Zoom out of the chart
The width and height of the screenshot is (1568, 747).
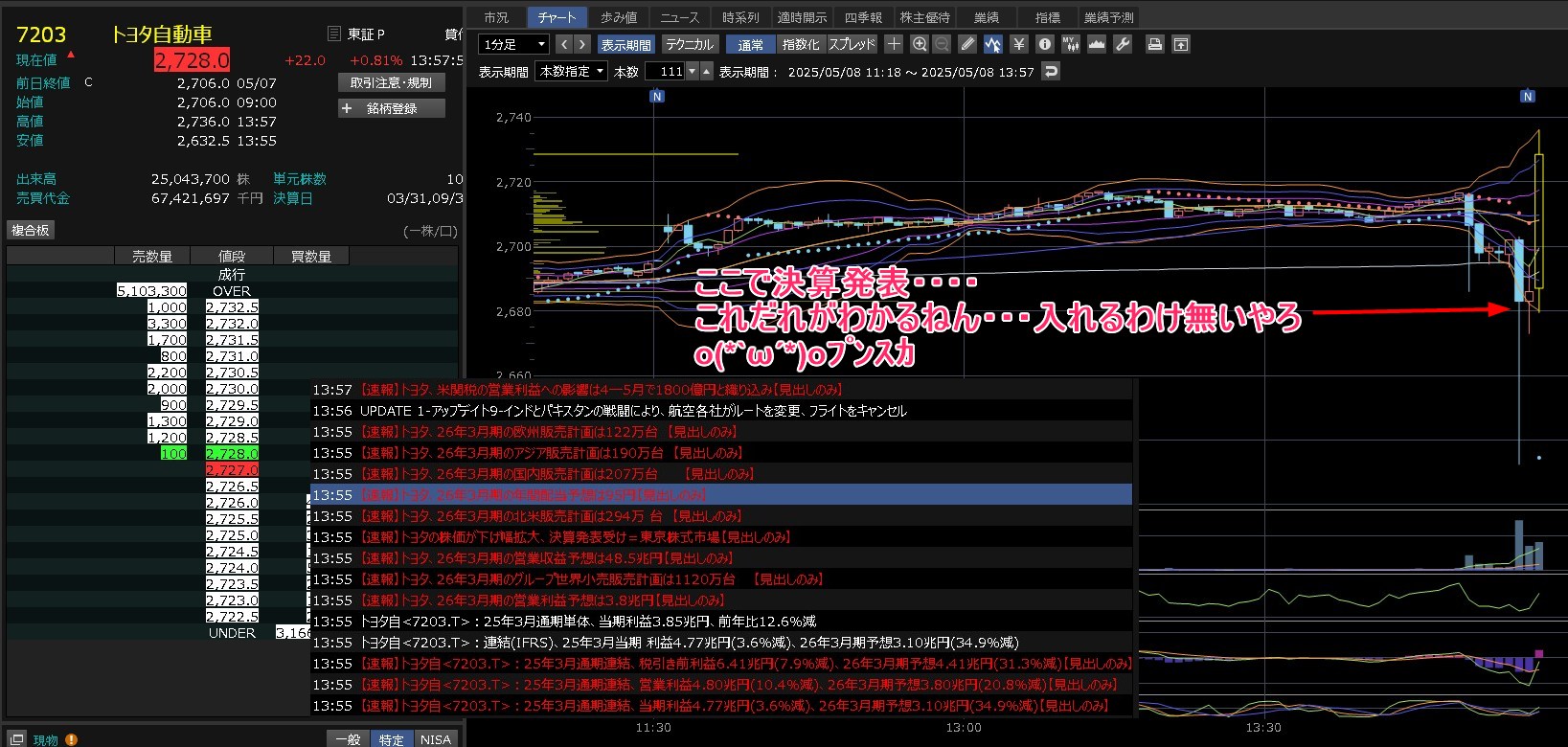[942, 44]
